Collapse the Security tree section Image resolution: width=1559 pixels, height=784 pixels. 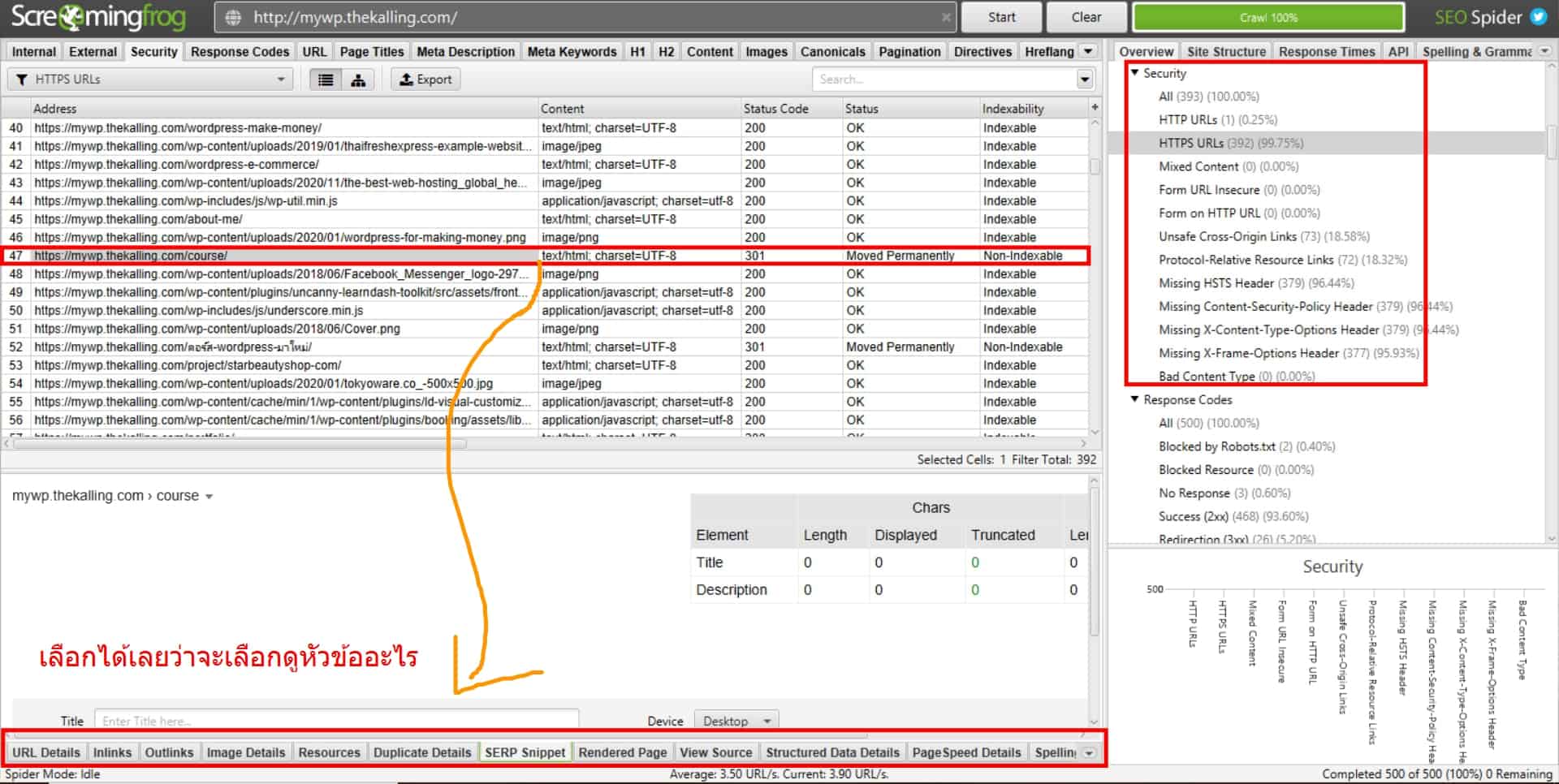(x=1135, y=73)
